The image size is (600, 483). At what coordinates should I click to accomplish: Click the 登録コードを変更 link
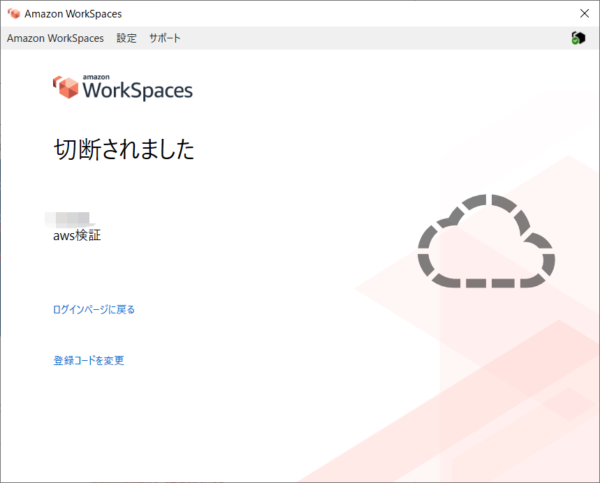click(89, 360)
